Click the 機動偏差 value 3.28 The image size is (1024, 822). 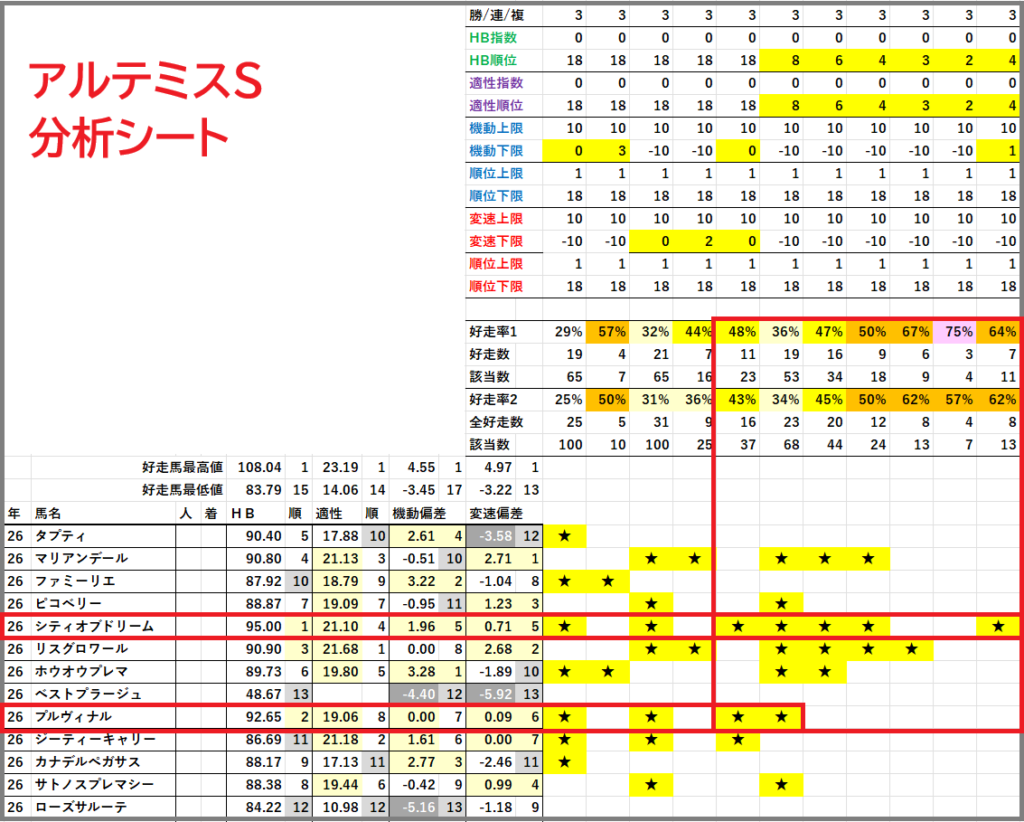(414, 671)
